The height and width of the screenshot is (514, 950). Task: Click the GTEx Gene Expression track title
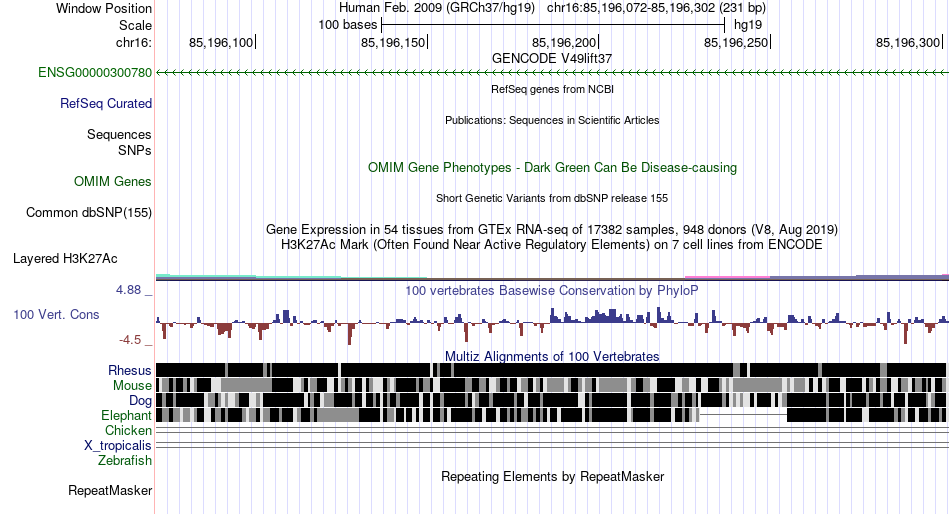coord(552,230)
